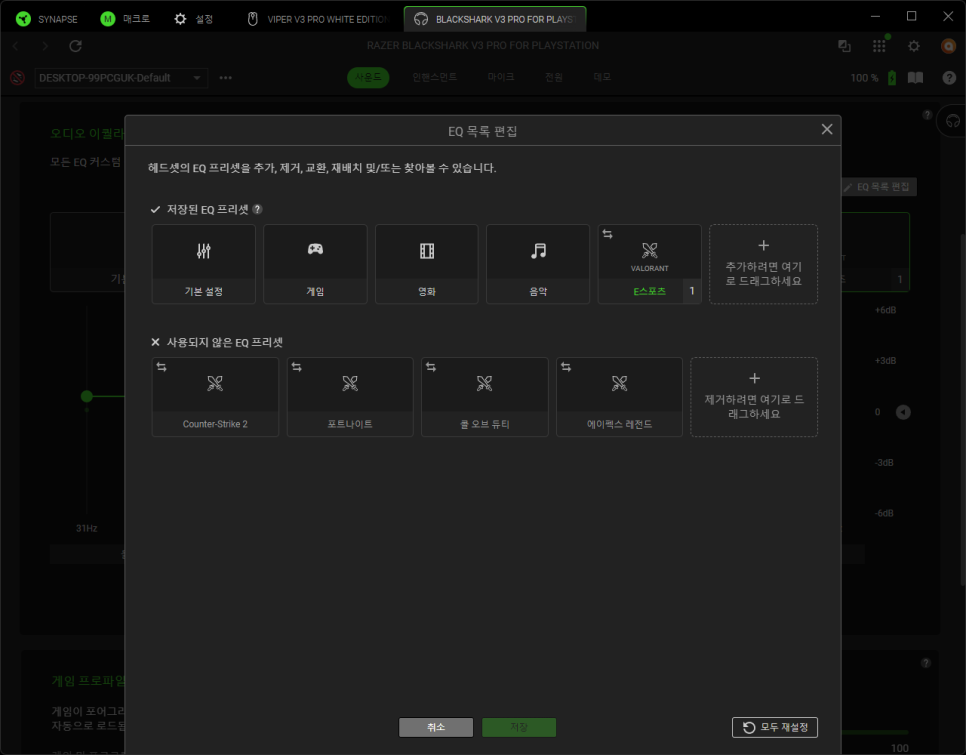
Task: Toggle the 사용되지 않은 EQ 프리셋 section
Action: [x=155, y=342]
